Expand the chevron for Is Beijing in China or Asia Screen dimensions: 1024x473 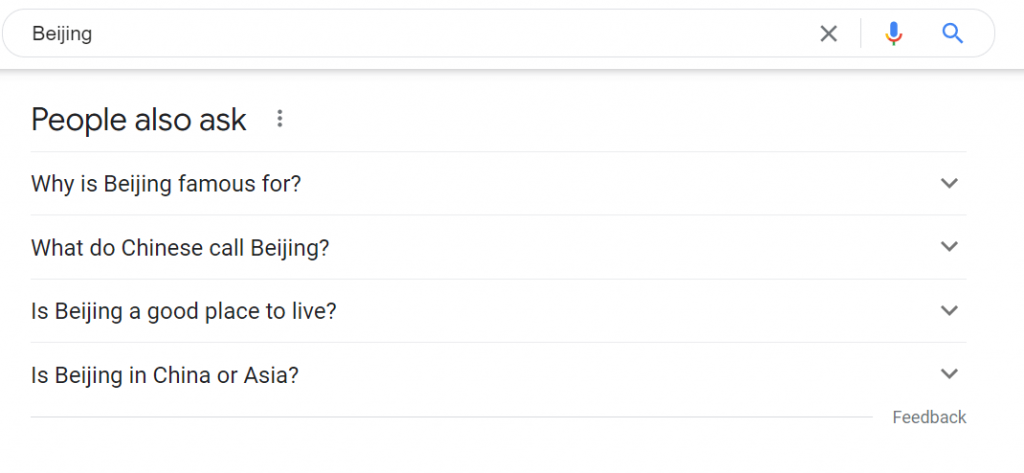coord(949,374)
